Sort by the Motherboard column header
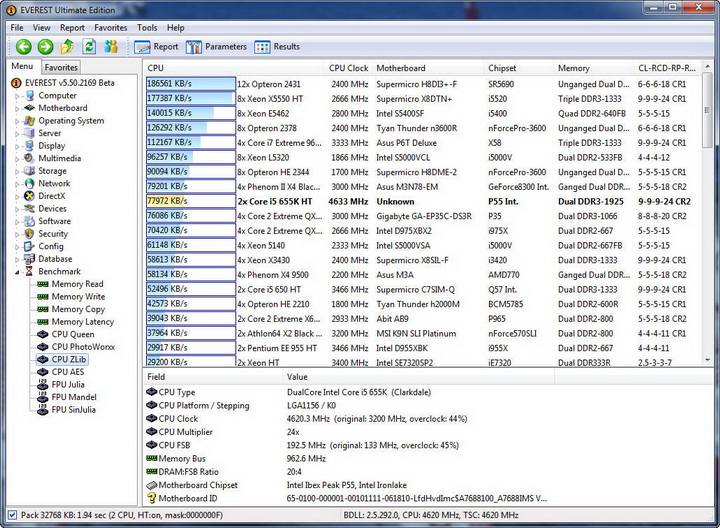This screenshot has width=720, height=528. click(428, 68)
